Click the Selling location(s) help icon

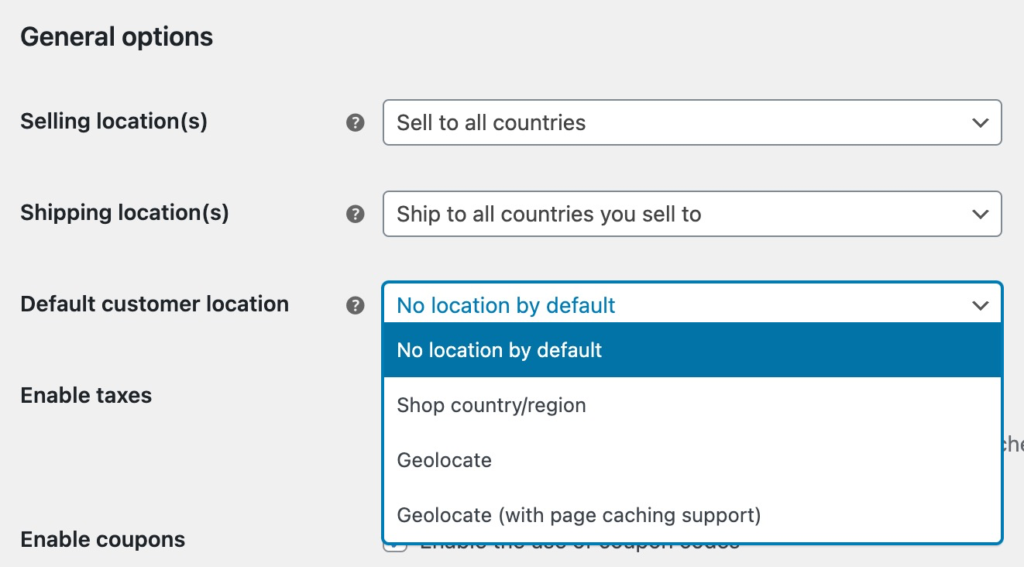click(x=355, y=123)
